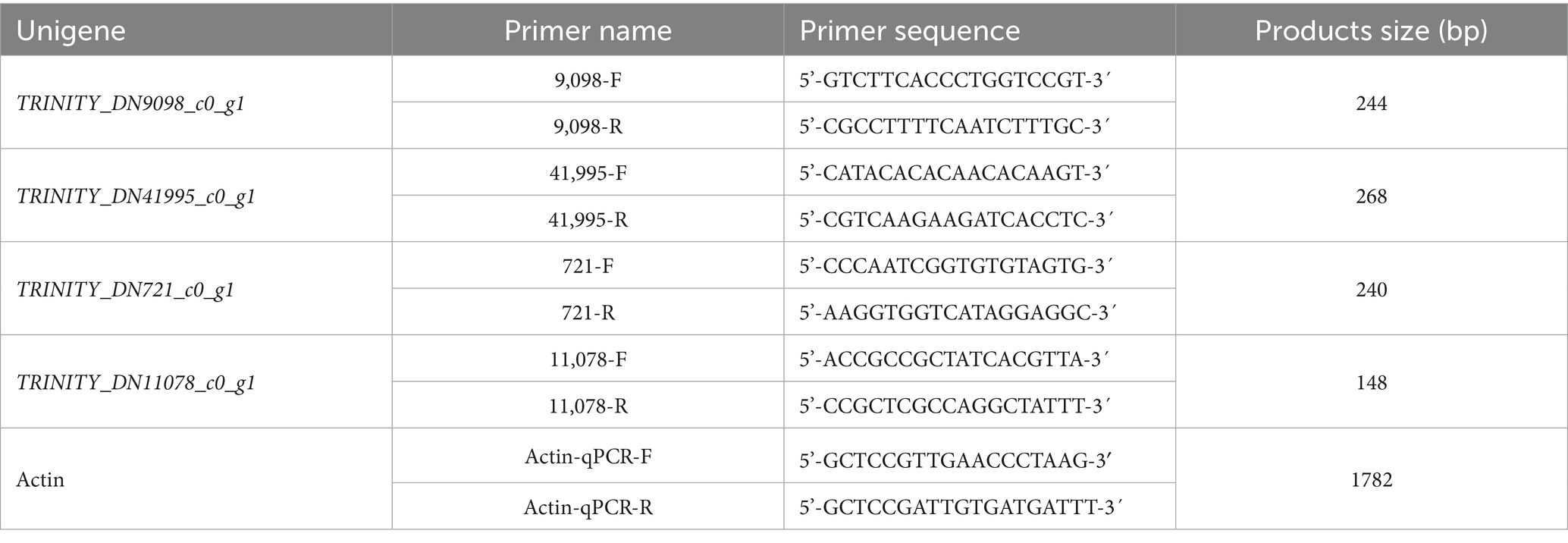Image resolution: width=1568 pixels, height=543 pixels.
Task: Select the TRINITY_DN721_c0_g1 unigene cell
Action: tap(125, 290)
